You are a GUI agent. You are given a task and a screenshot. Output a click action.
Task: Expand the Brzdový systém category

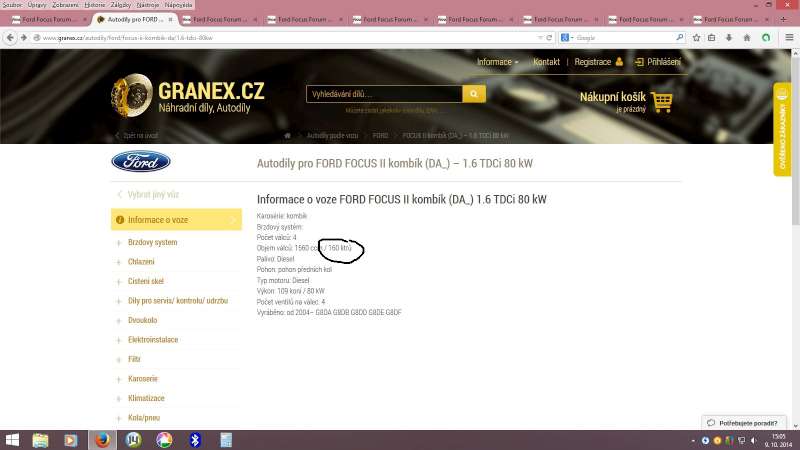152,242
